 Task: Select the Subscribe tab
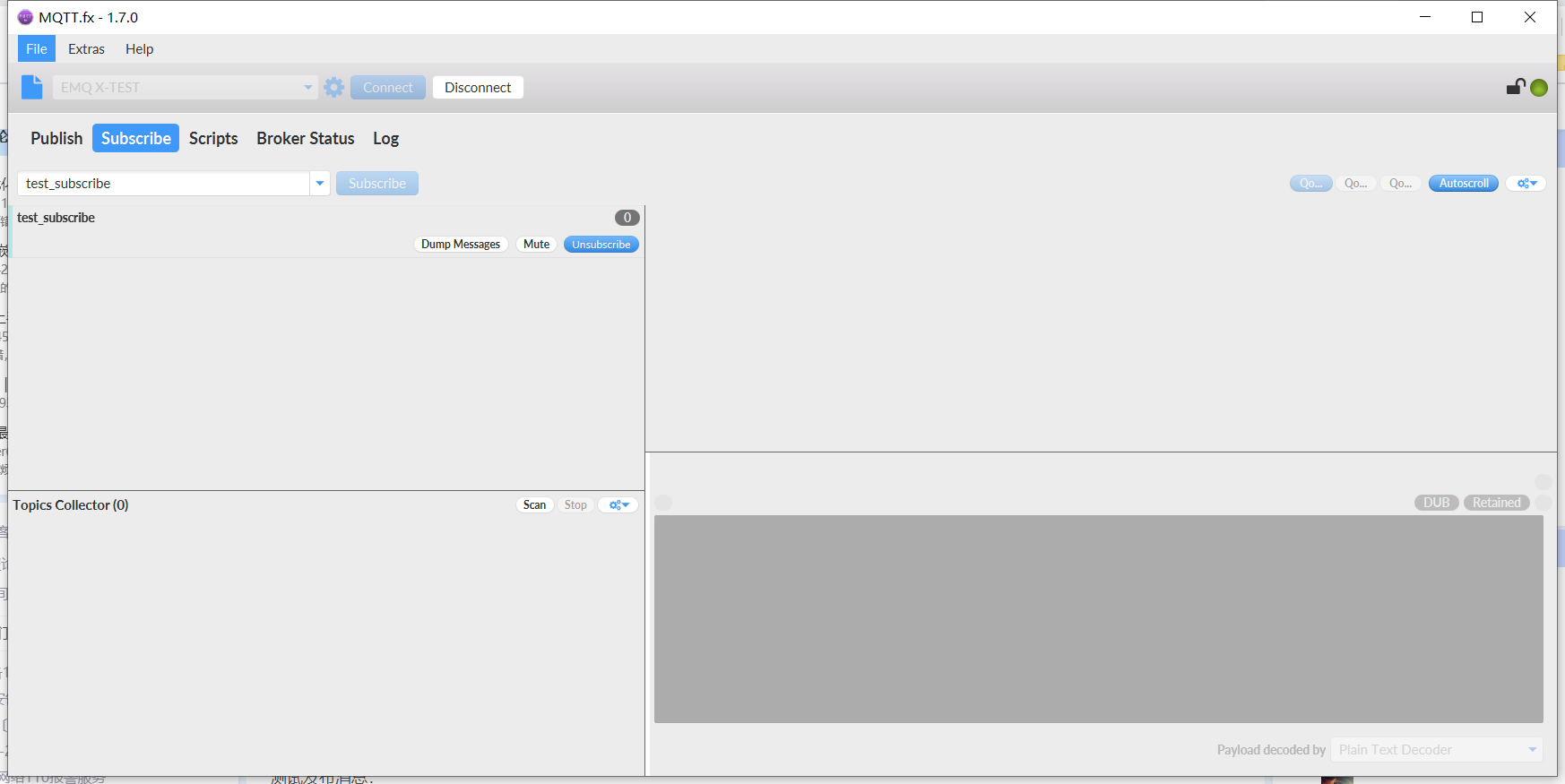135,138
